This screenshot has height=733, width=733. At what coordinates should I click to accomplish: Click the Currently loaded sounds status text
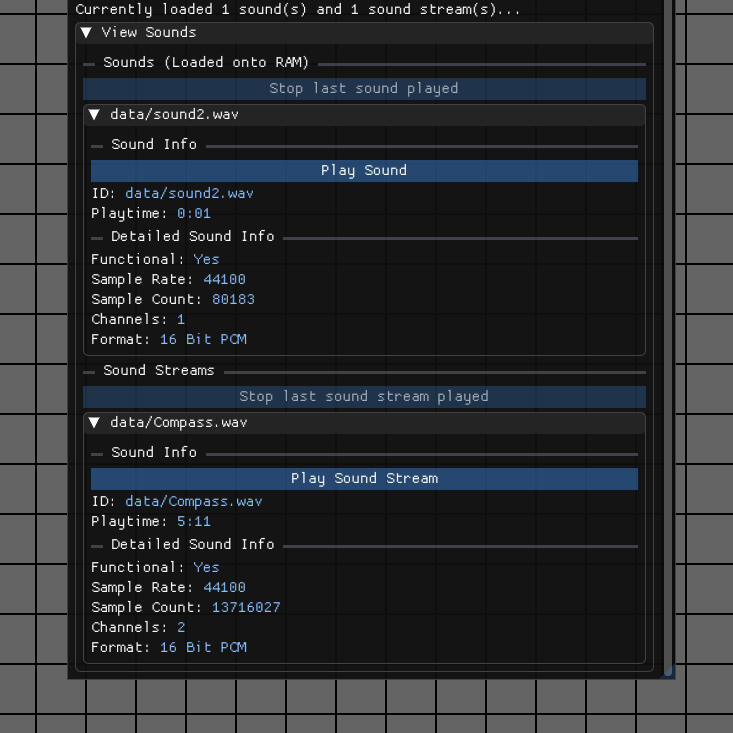tap(298, 10)
